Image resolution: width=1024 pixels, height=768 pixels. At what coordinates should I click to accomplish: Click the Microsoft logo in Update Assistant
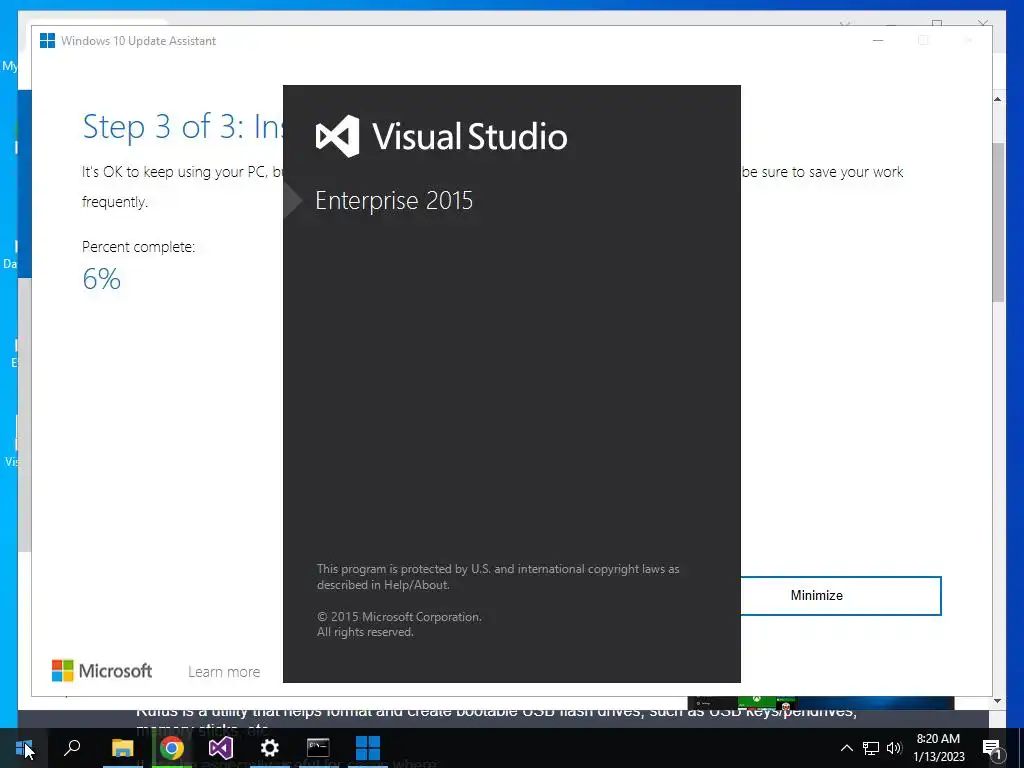pyautogui.click(x=102, y=671)
